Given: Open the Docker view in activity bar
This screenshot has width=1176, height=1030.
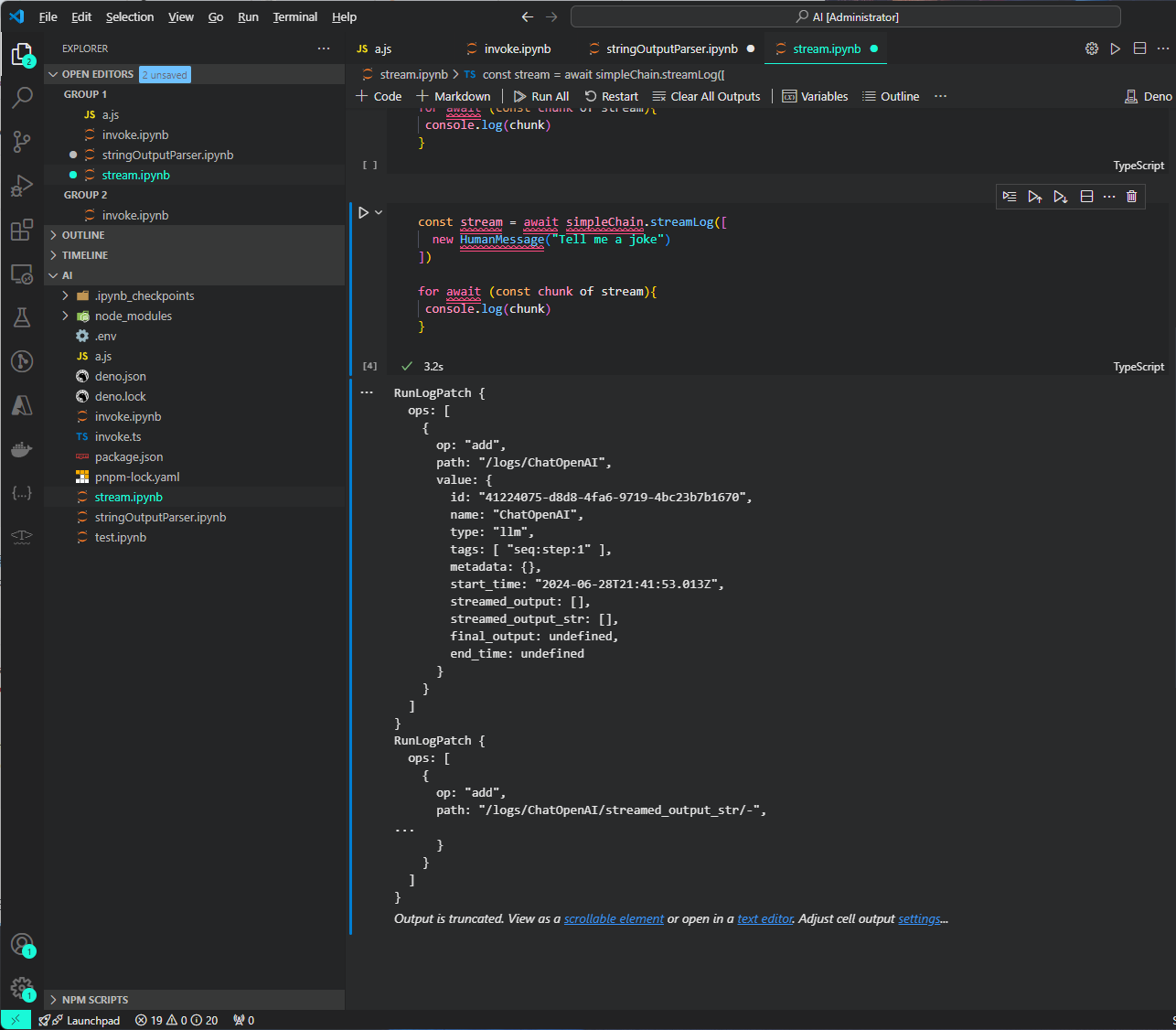Looking at the screenshot, I should click(22, 449).
